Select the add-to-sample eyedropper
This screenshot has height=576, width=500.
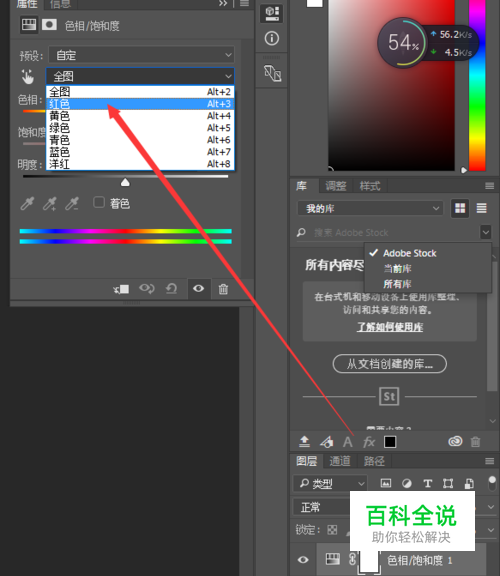click(50, 204)
